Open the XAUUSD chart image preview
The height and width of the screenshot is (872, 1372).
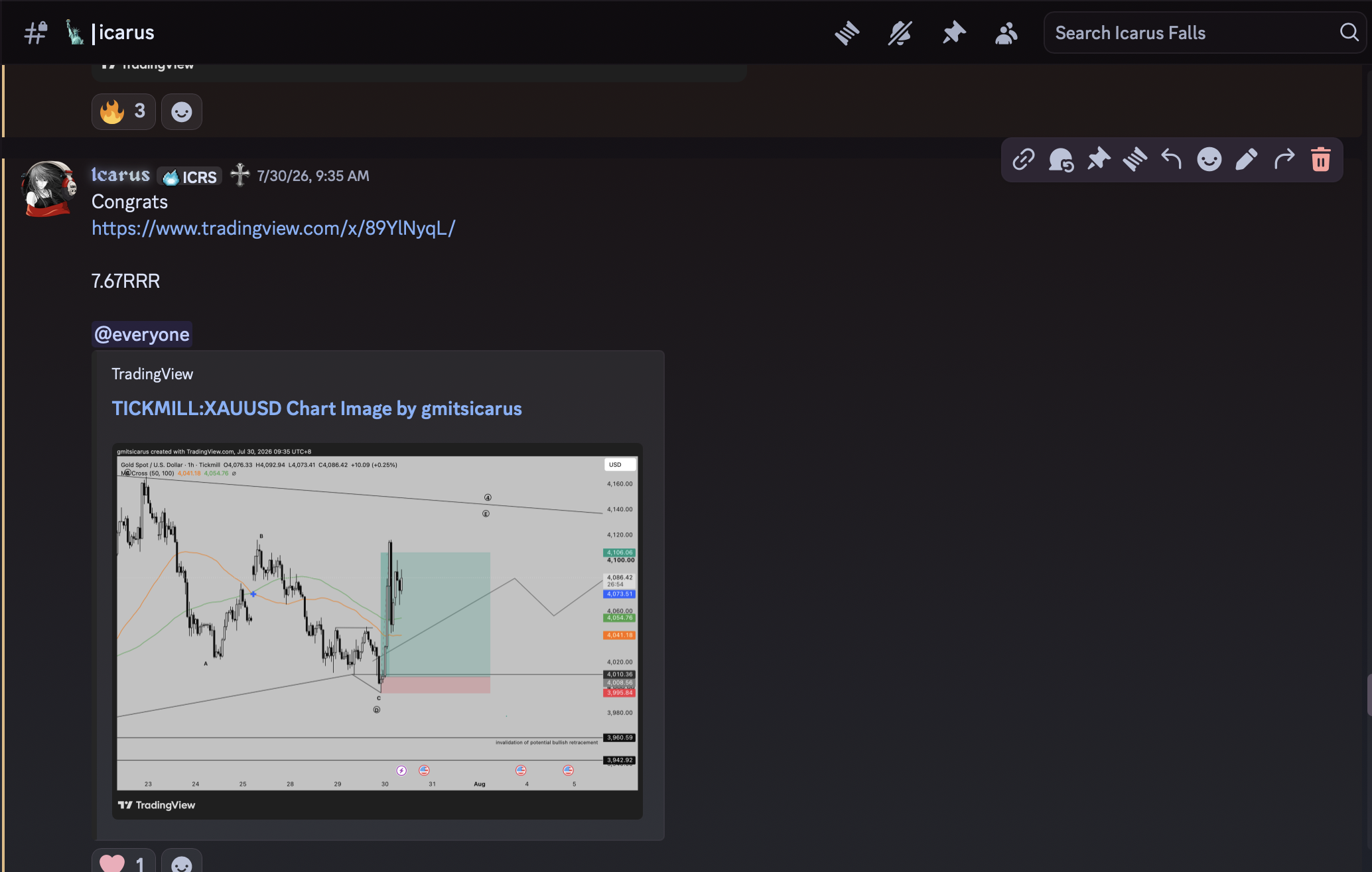(x=377, y=631)
